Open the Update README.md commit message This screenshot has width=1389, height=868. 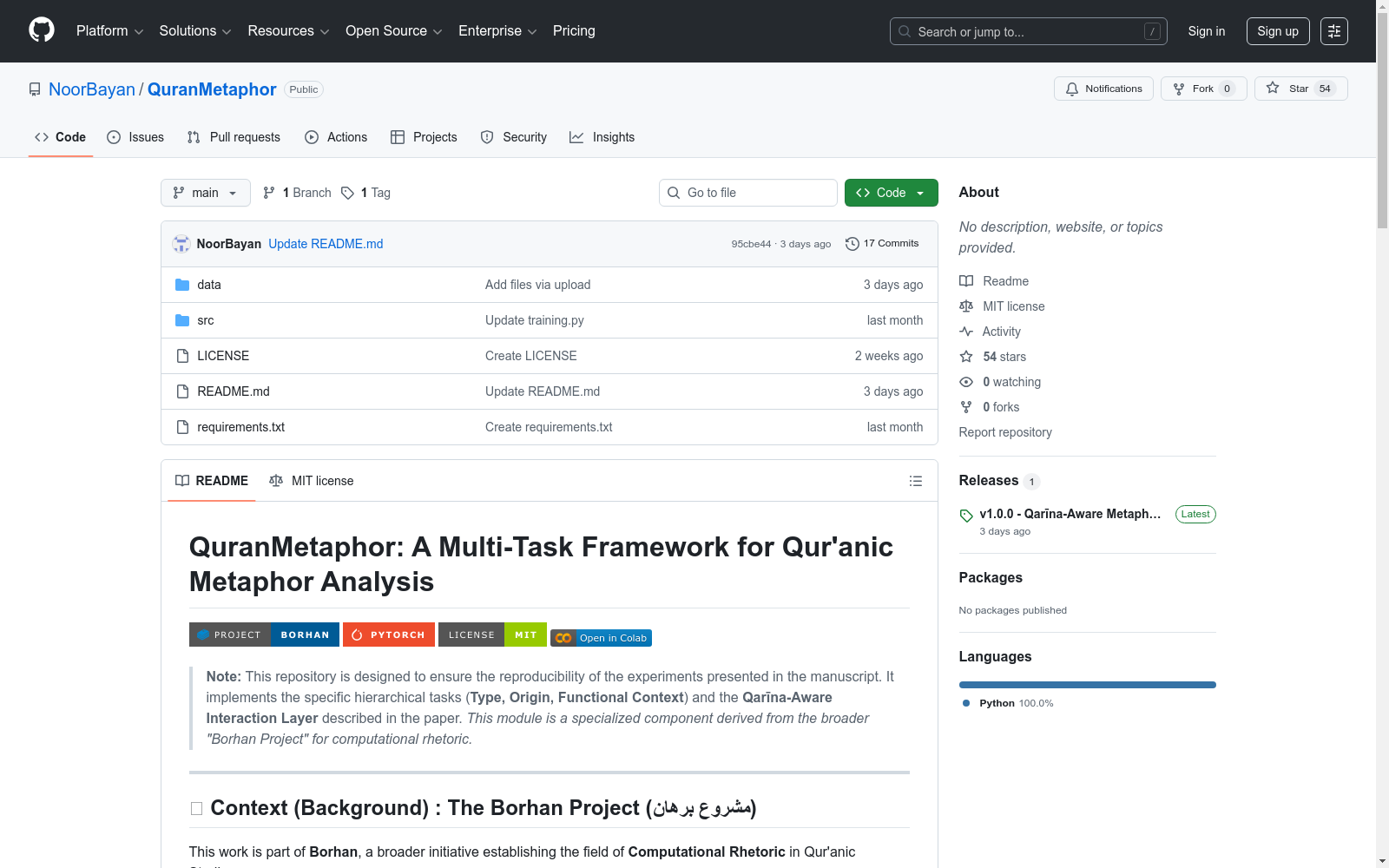[326, 244]
